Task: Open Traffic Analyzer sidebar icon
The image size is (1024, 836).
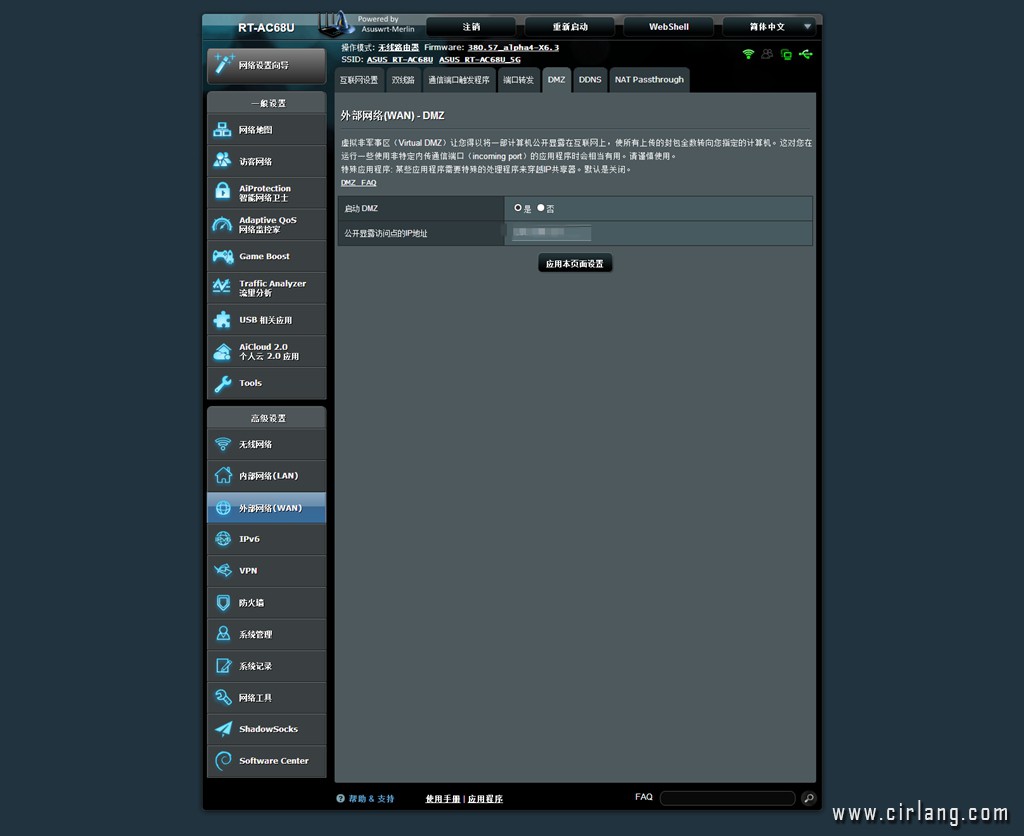Action: pyautogui.click(x=222, y=288)
